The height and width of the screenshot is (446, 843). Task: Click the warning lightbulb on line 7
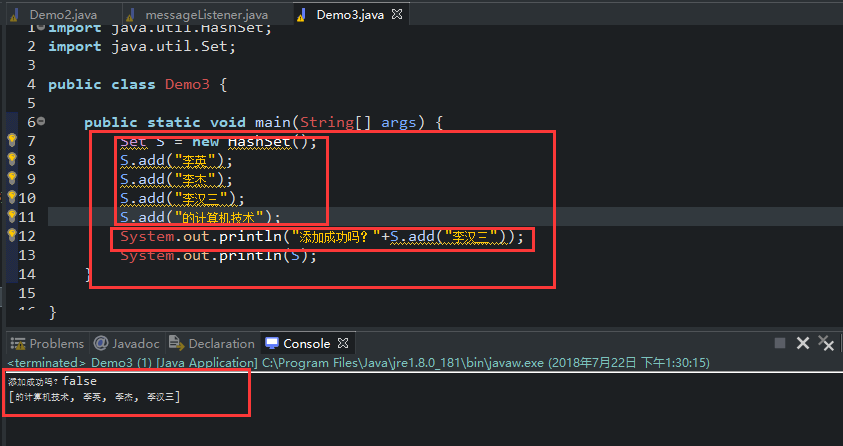click(12, 140)
